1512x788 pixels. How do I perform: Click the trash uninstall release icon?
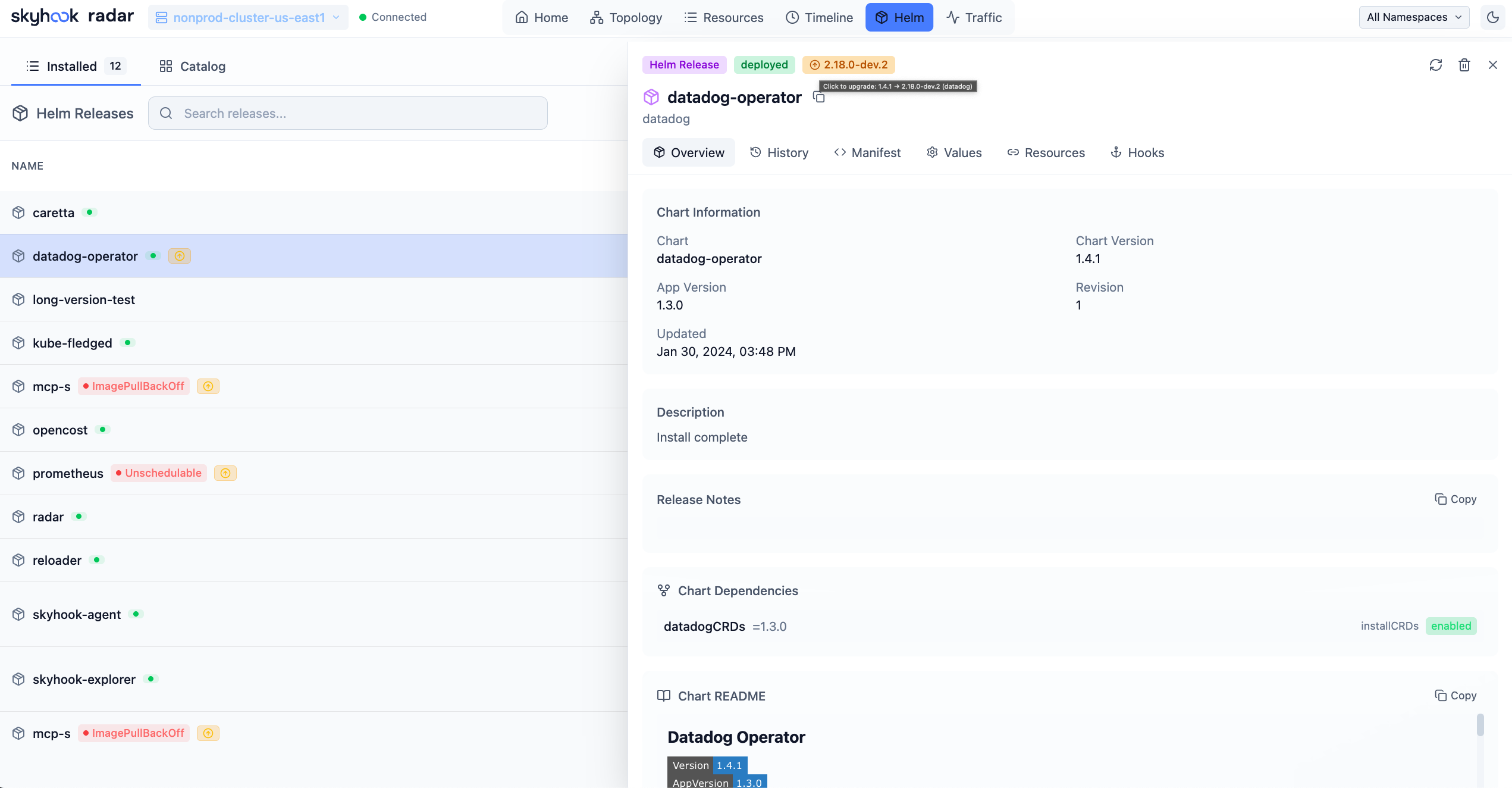1464,65
